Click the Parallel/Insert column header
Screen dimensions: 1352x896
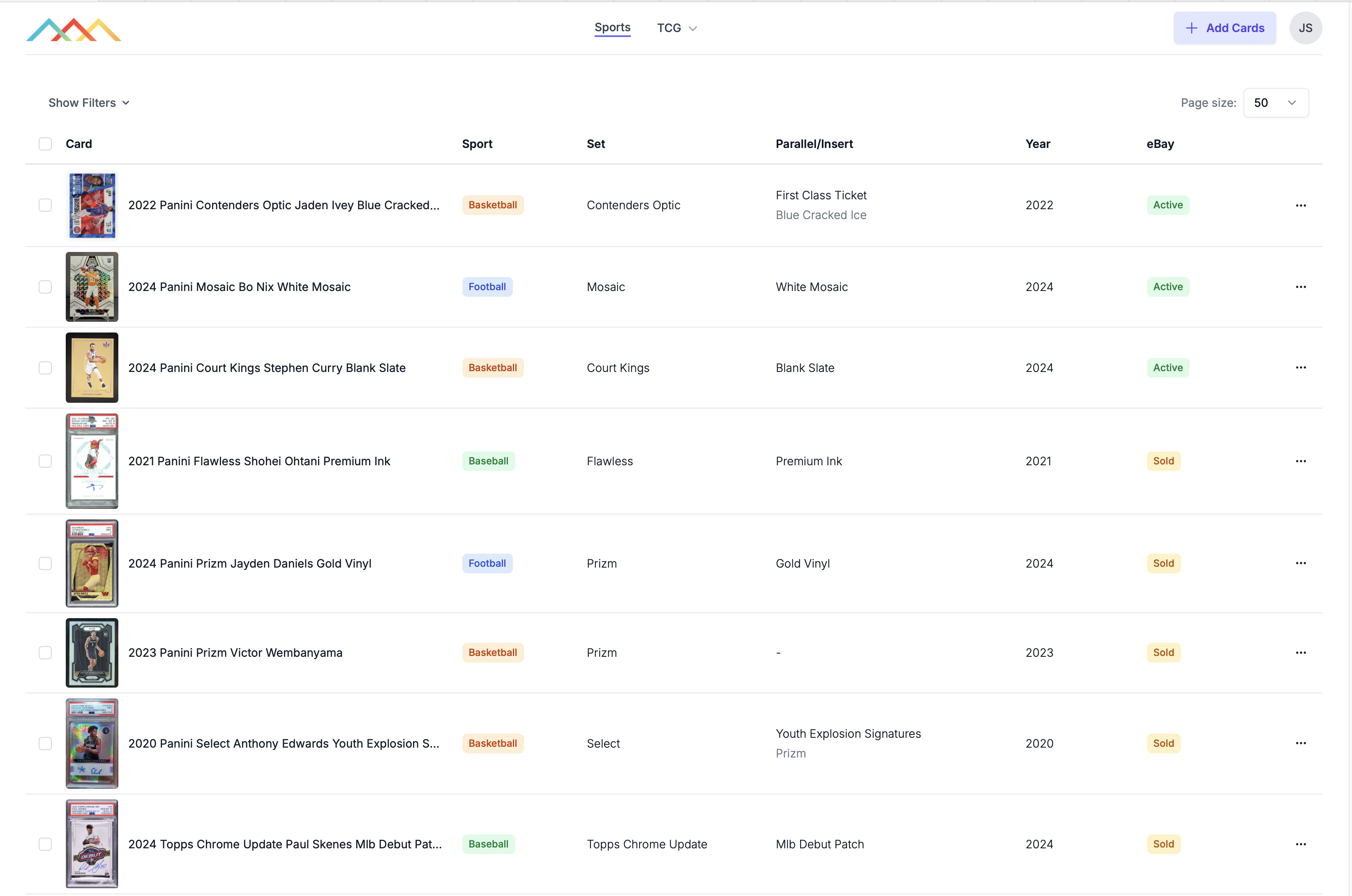[x=814, y=144]
